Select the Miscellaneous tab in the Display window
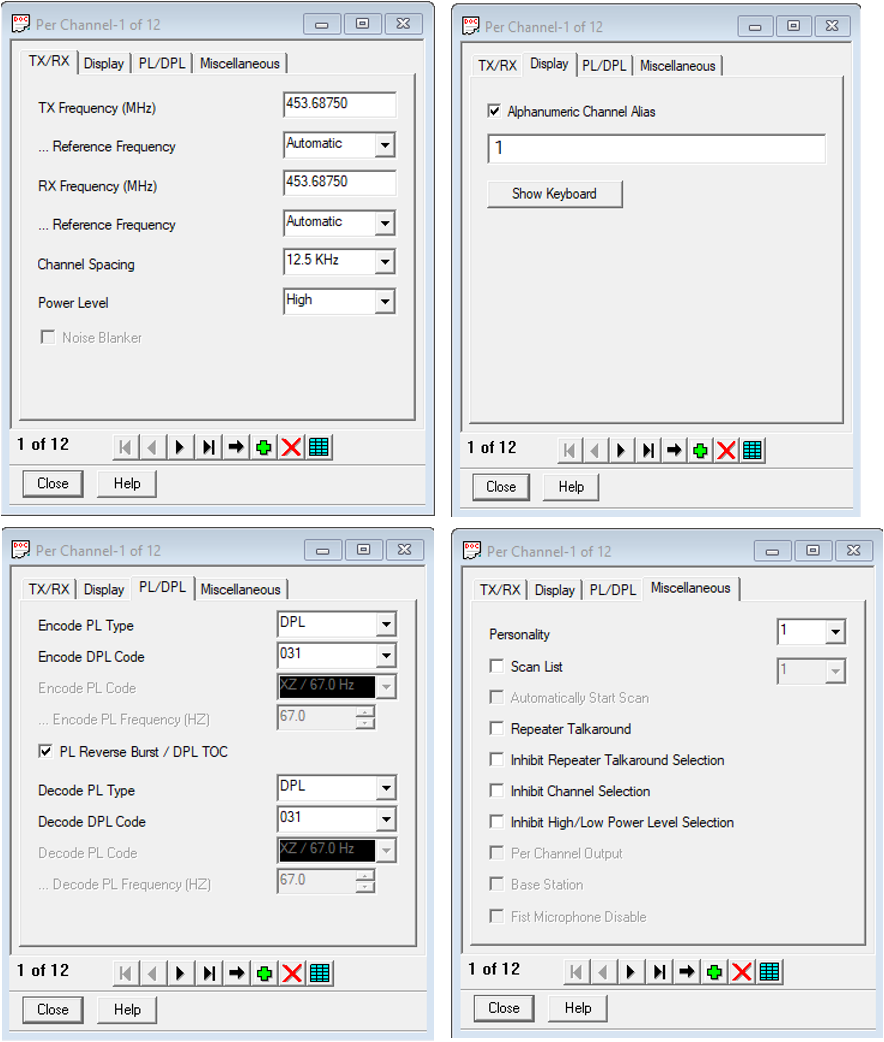The width and height of the screenshot is (884, 1042). tap(677, 66)
